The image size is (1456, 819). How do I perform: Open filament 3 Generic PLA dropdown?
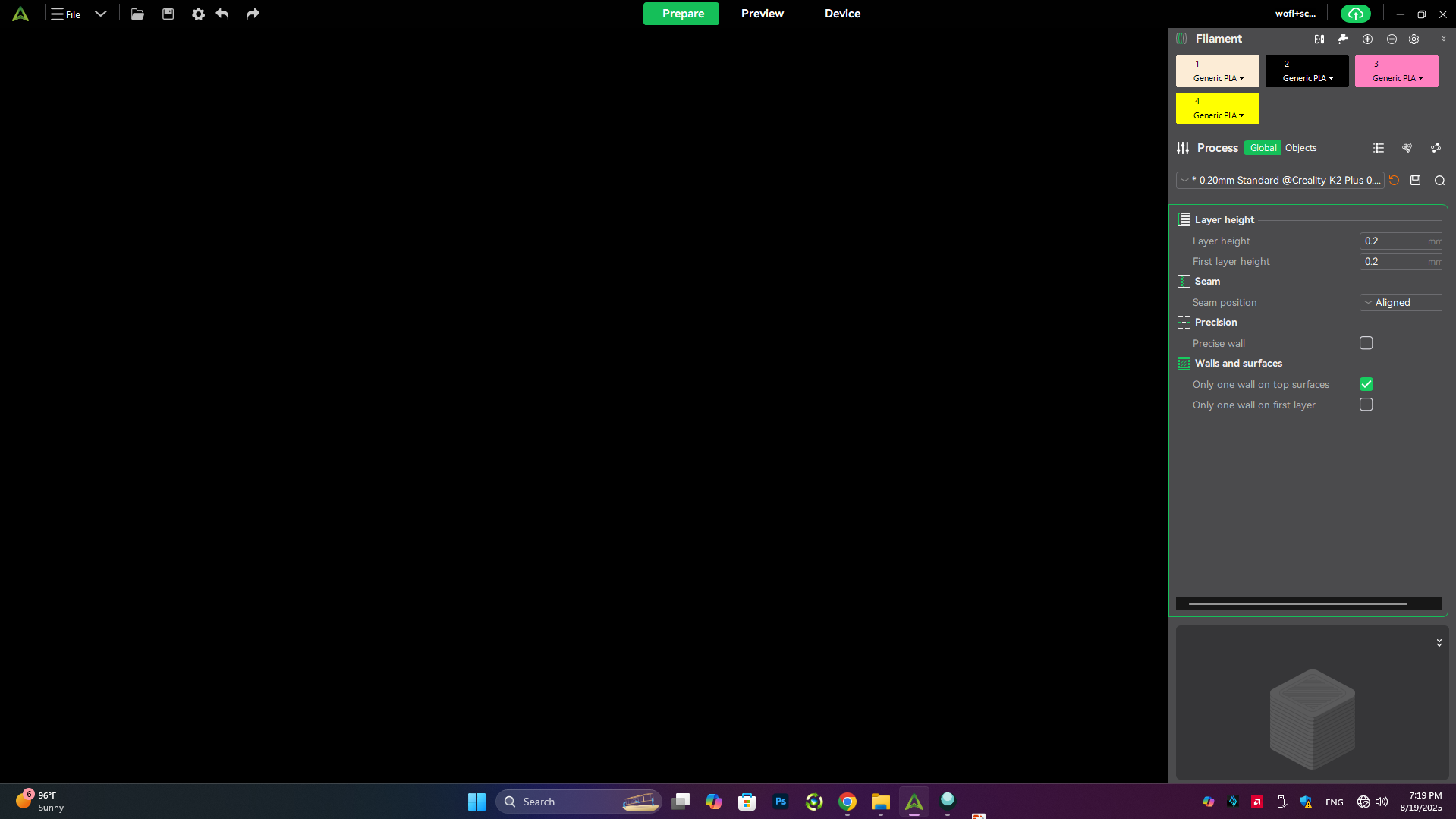click(1398, 78)
